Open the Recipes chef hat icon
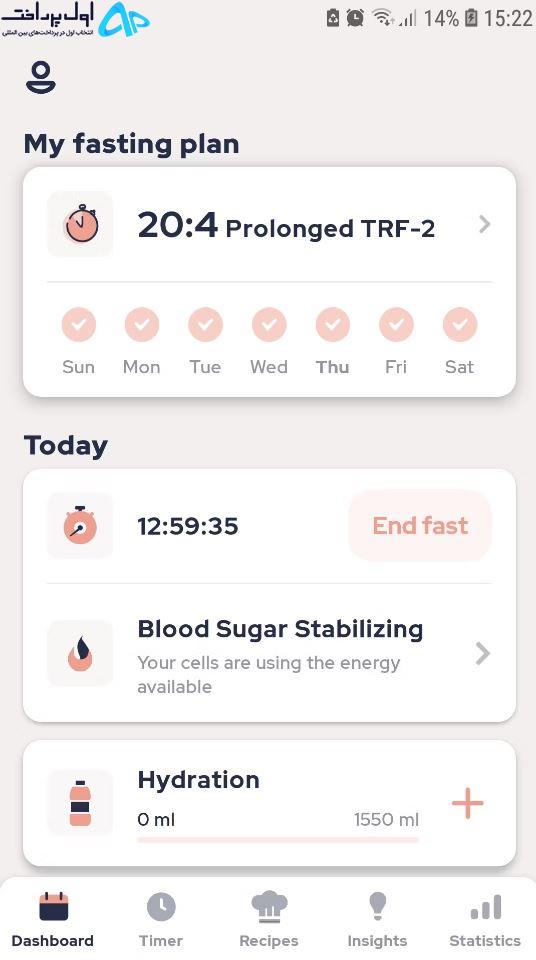Image resolution: width=536 pixels, height=960 pixels. pos(269,906)
